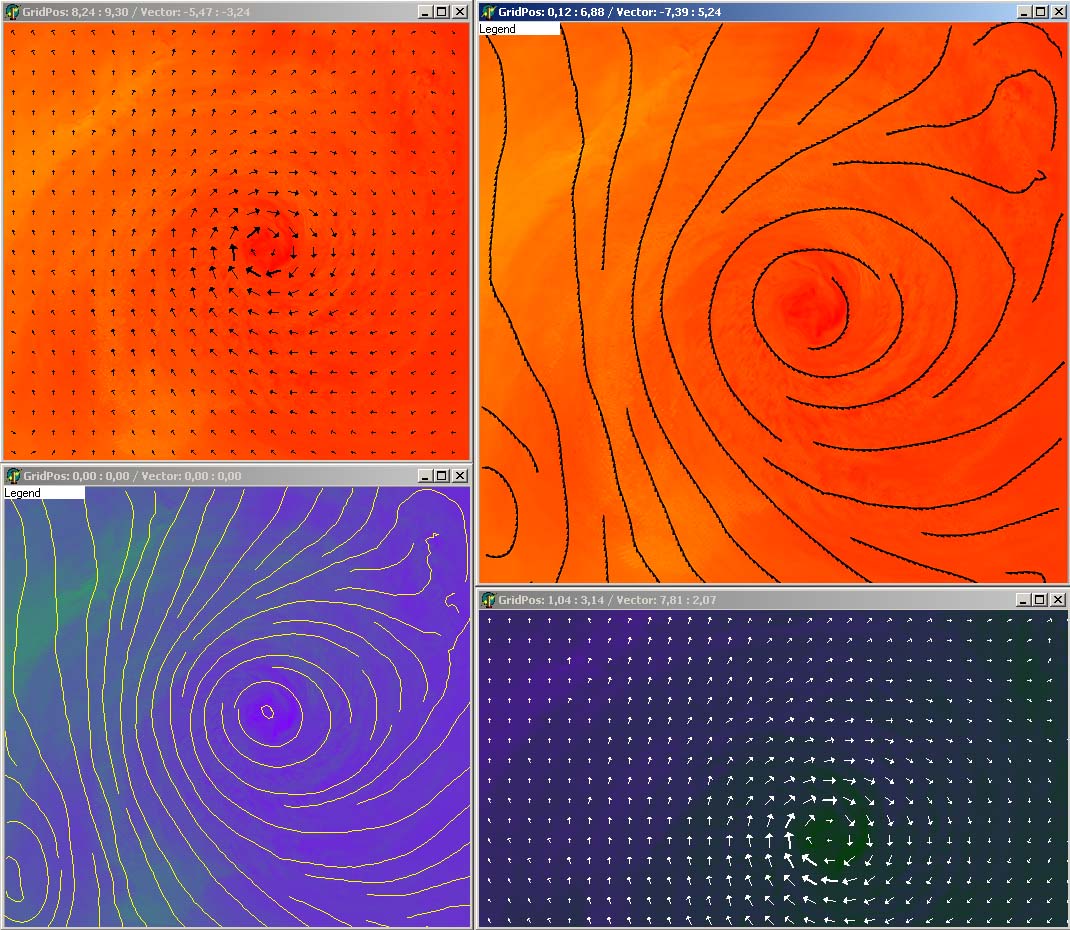
Task: Close the GridPos 8,24 : 9,30 window
Action: [459, 12]
